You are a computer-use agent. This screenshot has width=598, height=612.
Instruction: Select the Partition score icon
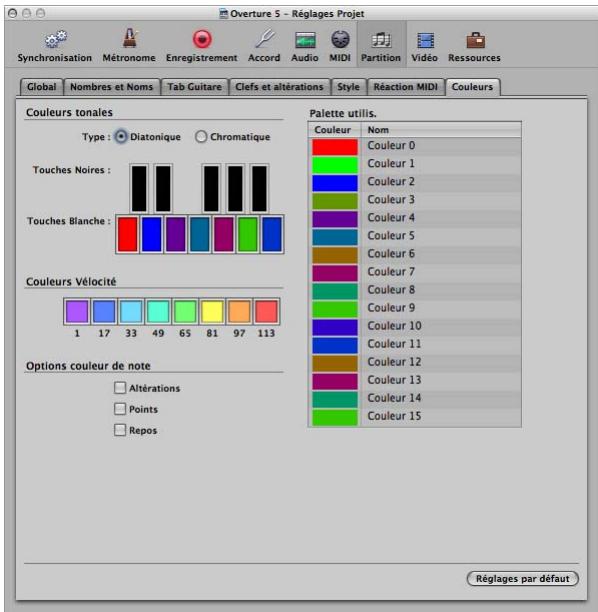pos(381,40)
